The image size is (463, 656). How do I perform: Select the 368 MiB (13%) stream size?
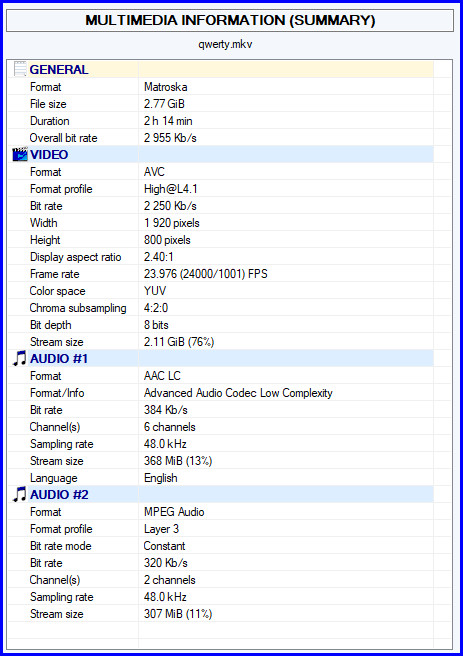[x=178, y=461]
